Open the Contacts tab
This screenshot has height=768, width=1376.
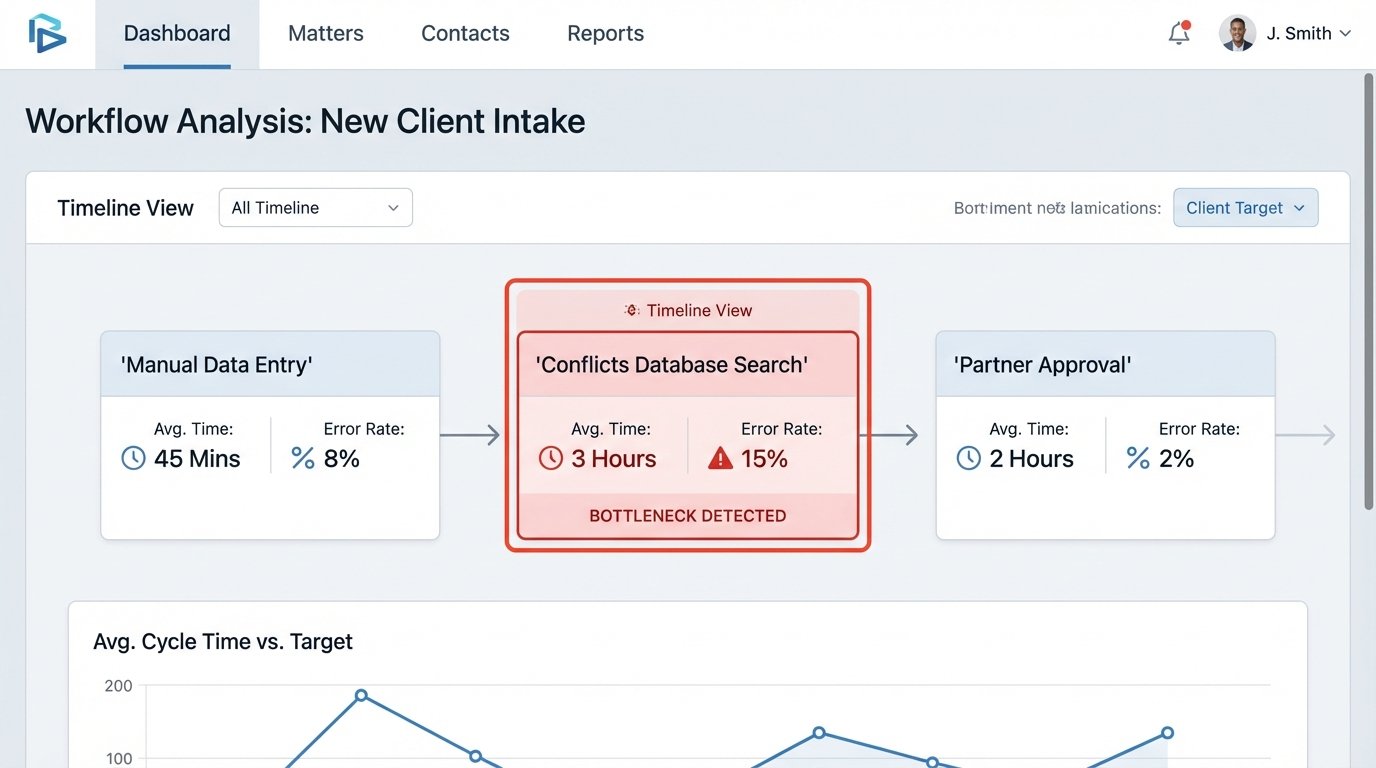point(465,34)
